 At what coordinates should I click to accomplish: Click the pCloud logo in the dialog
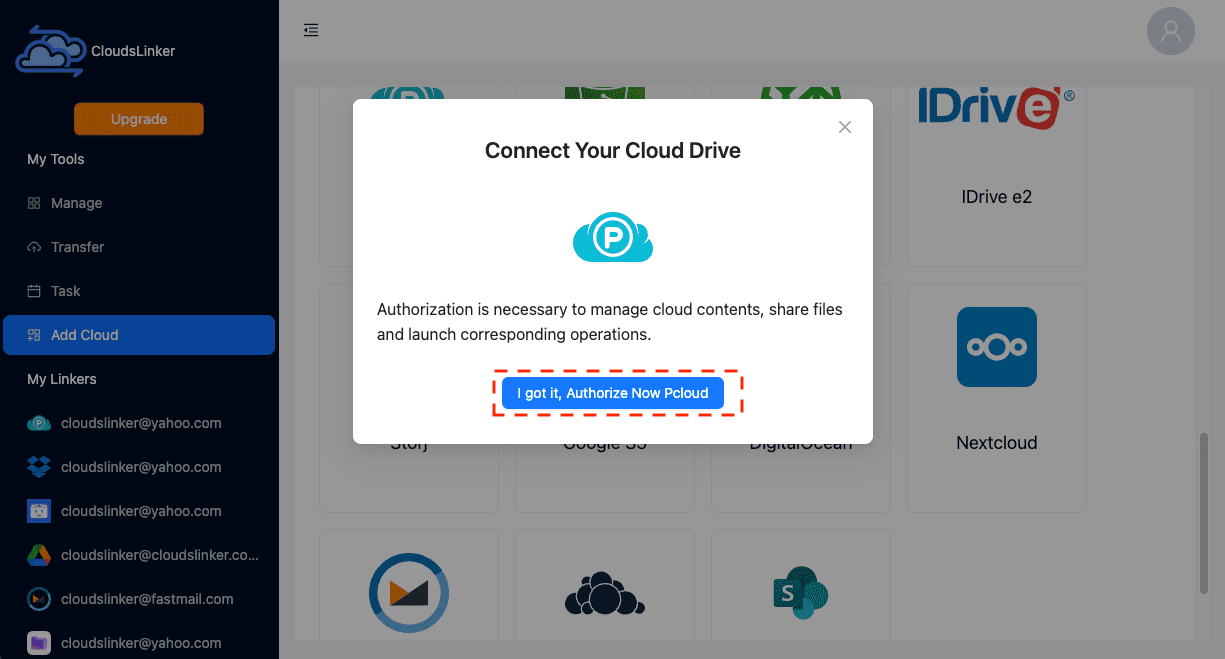pyautogui.click(x=613, y=237)
